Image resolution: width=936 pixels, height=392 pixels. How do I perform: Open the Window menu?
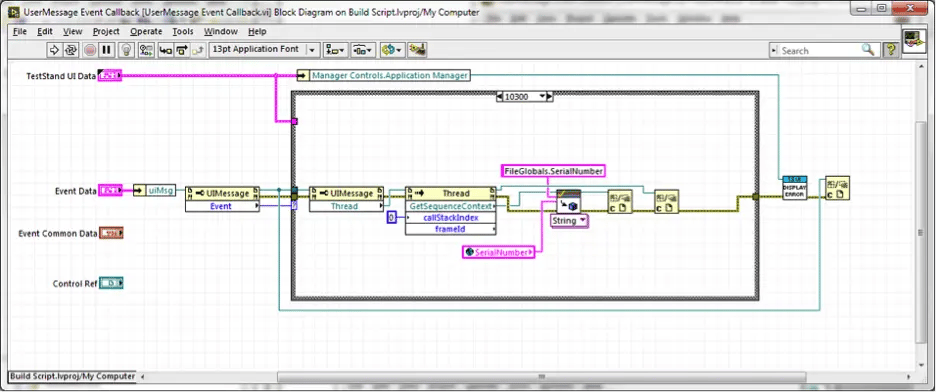click(x=221, y=32)
